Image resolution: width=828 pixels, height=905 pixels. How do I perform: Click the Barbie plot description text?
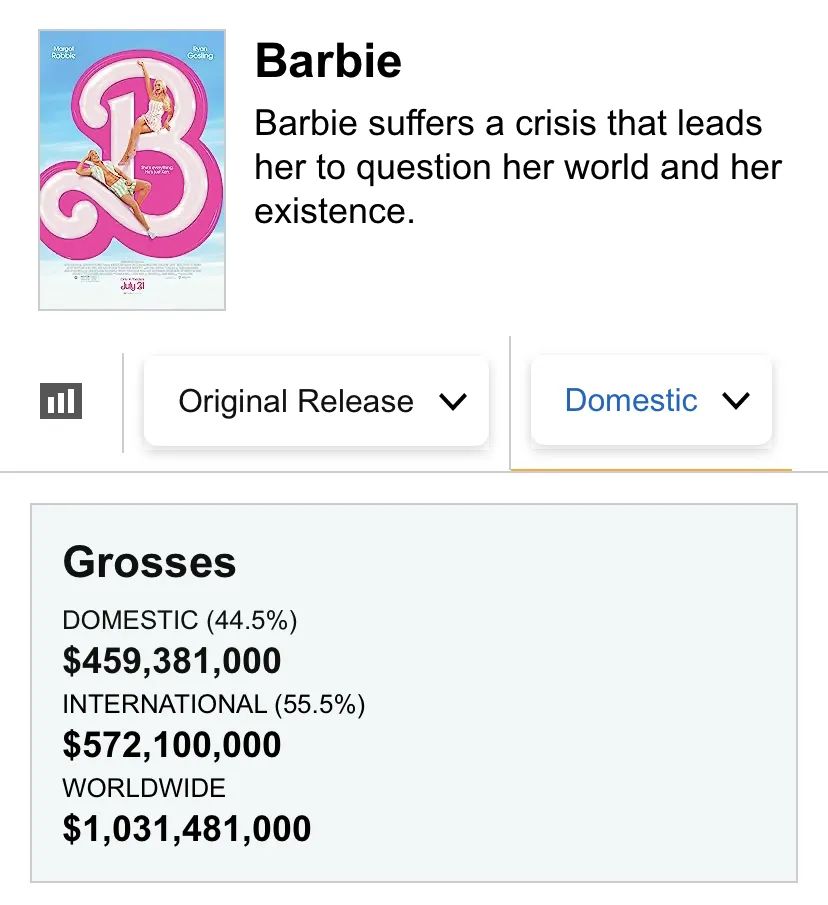(517, 167)
